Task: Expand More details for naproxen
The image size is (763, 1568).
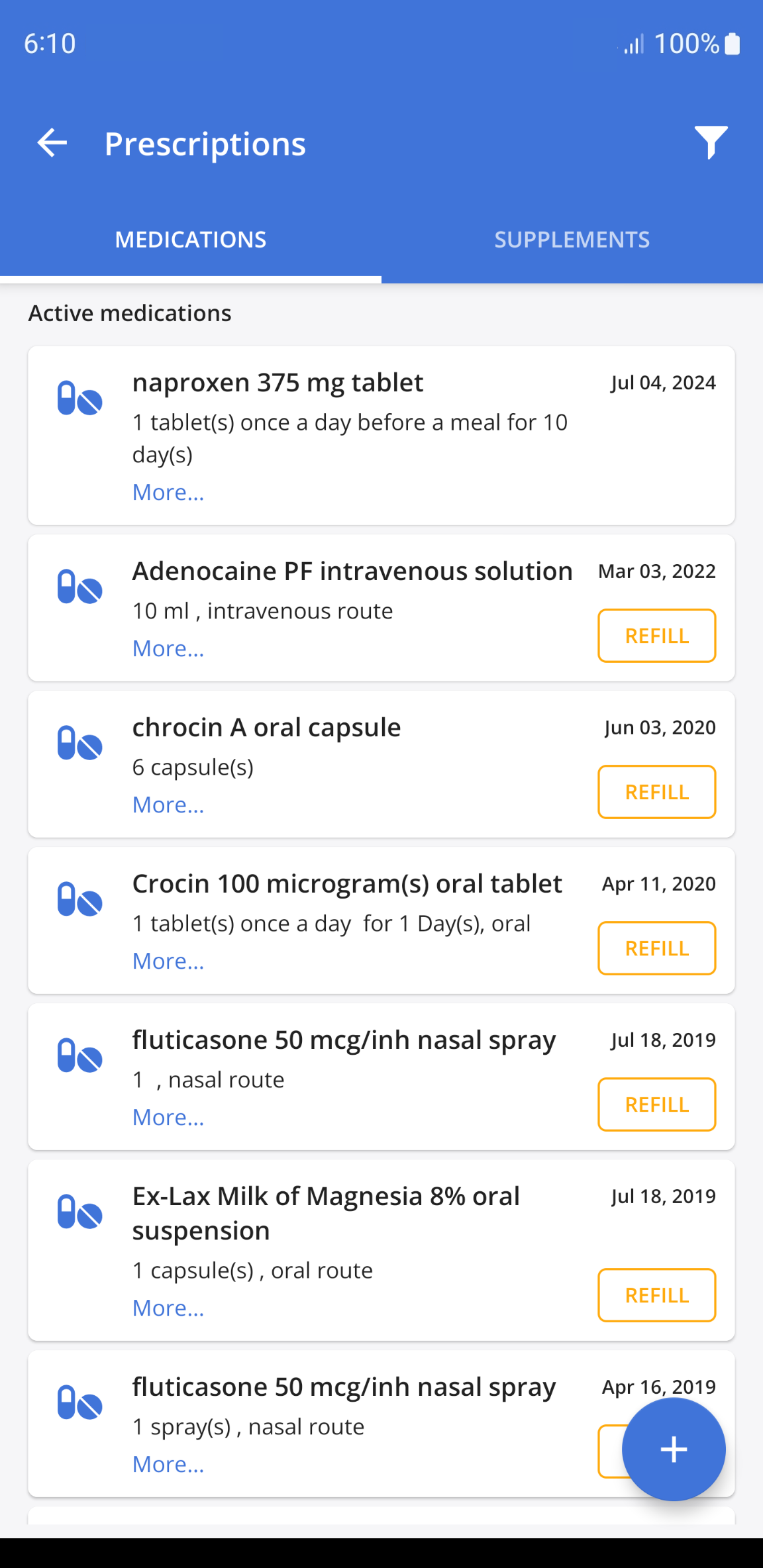Action: [168, 493]
